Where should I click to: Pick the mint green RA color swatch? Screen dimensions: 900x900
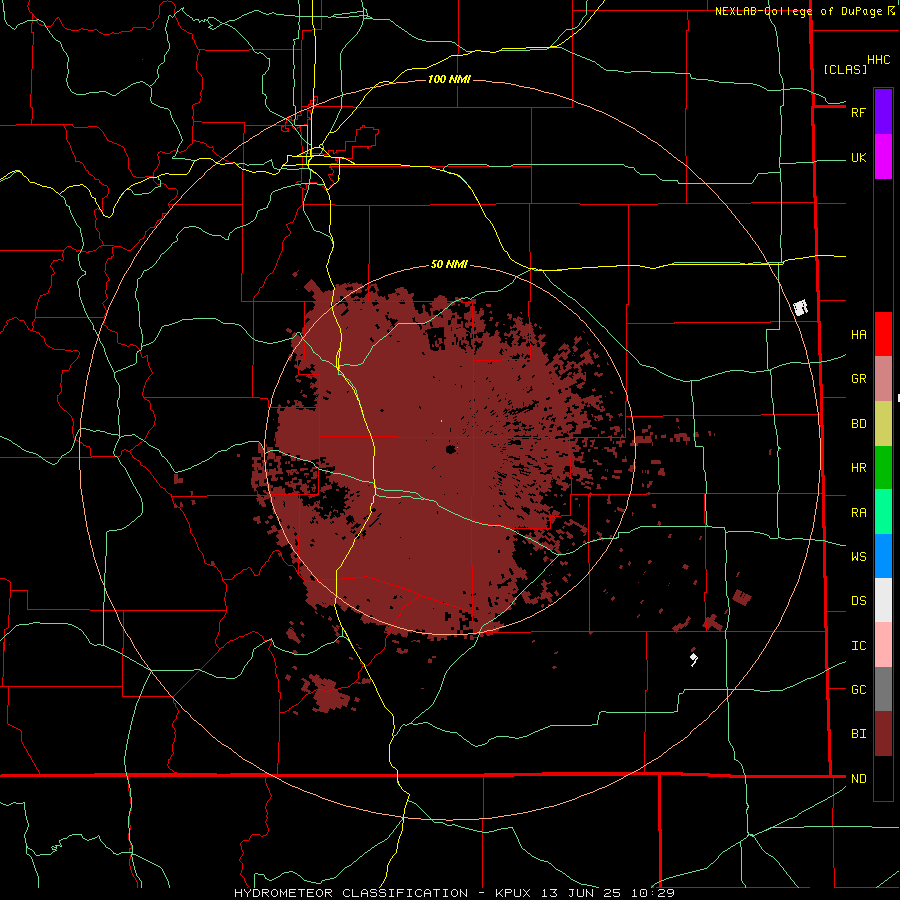click(883, 512)
